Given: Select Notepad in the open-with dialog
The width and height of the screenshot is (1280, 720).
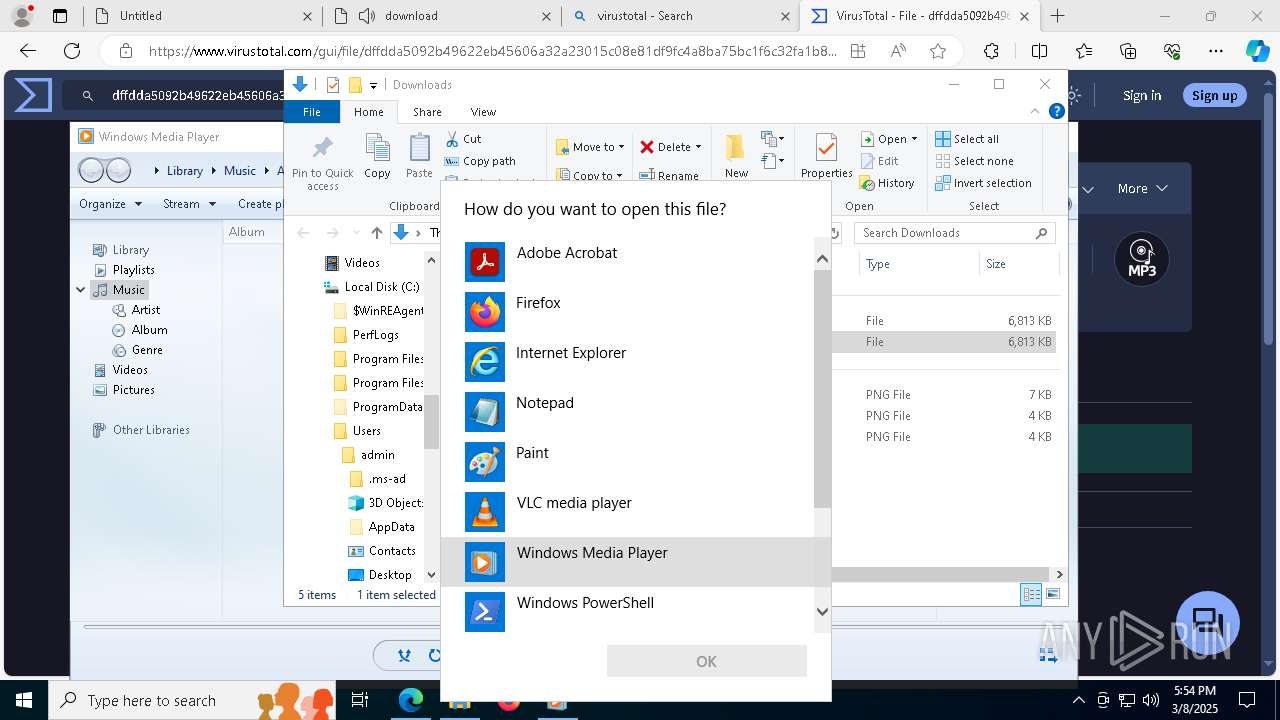Looking at the screenshot, I should click(627, 412).
